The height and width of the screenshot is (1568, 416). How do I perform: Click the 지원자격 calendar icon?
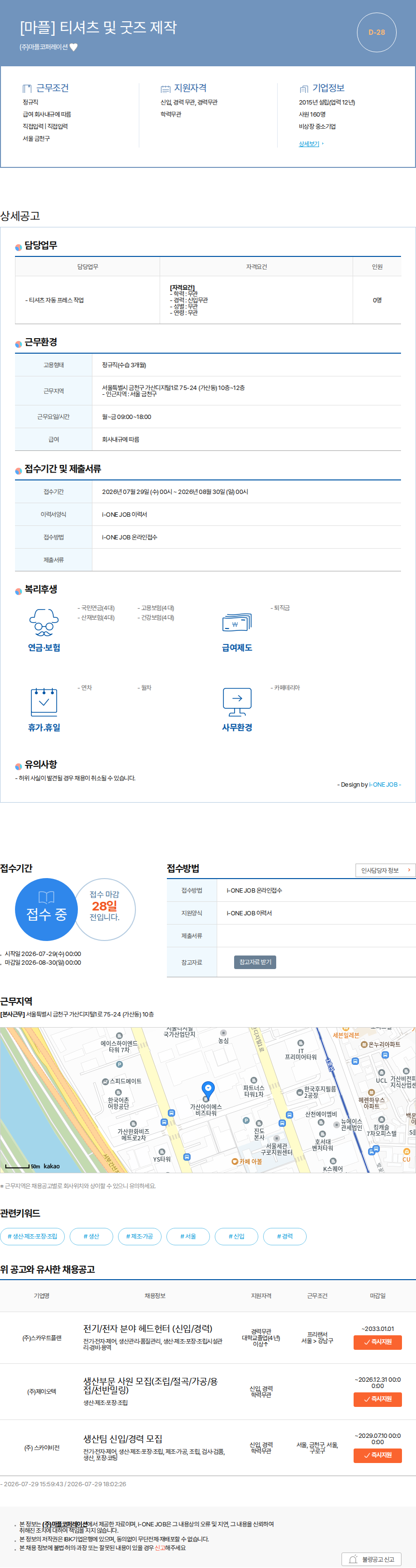coord(165,88)
